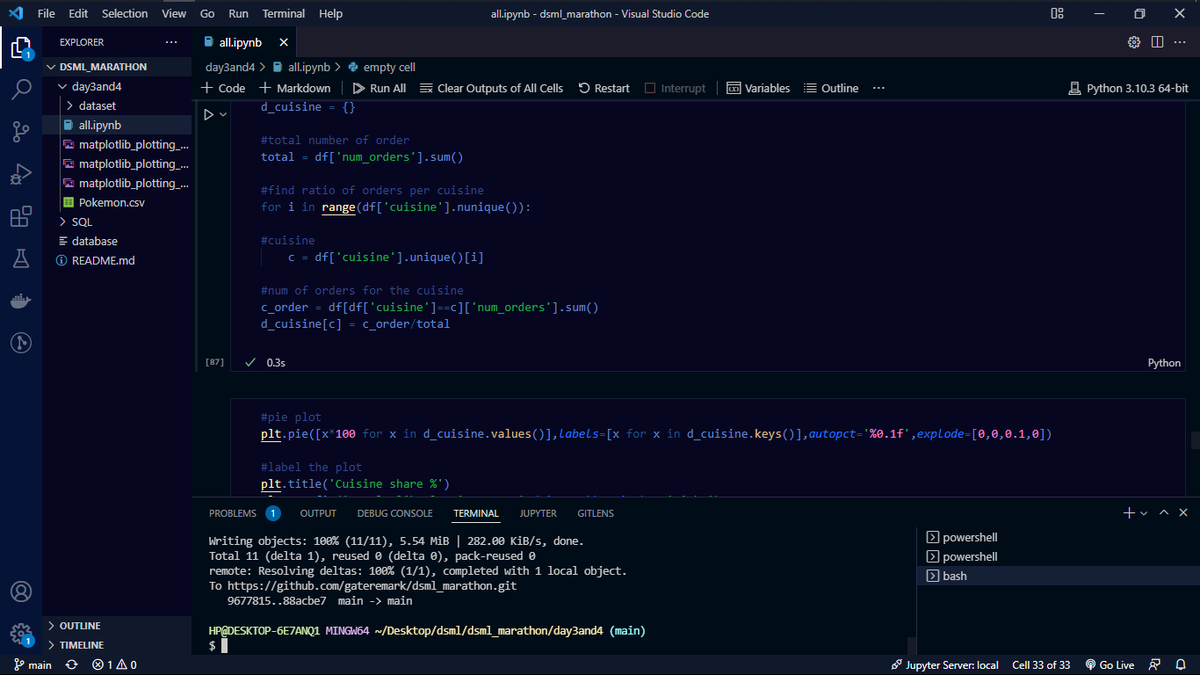
Task: Open Source Control view icon
Action: point(20,131)
